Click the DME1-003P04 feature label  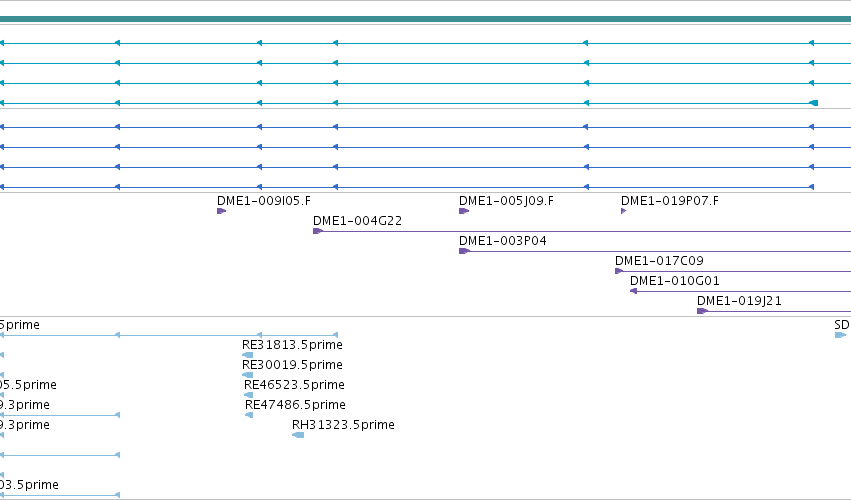(x=503, y=241)
